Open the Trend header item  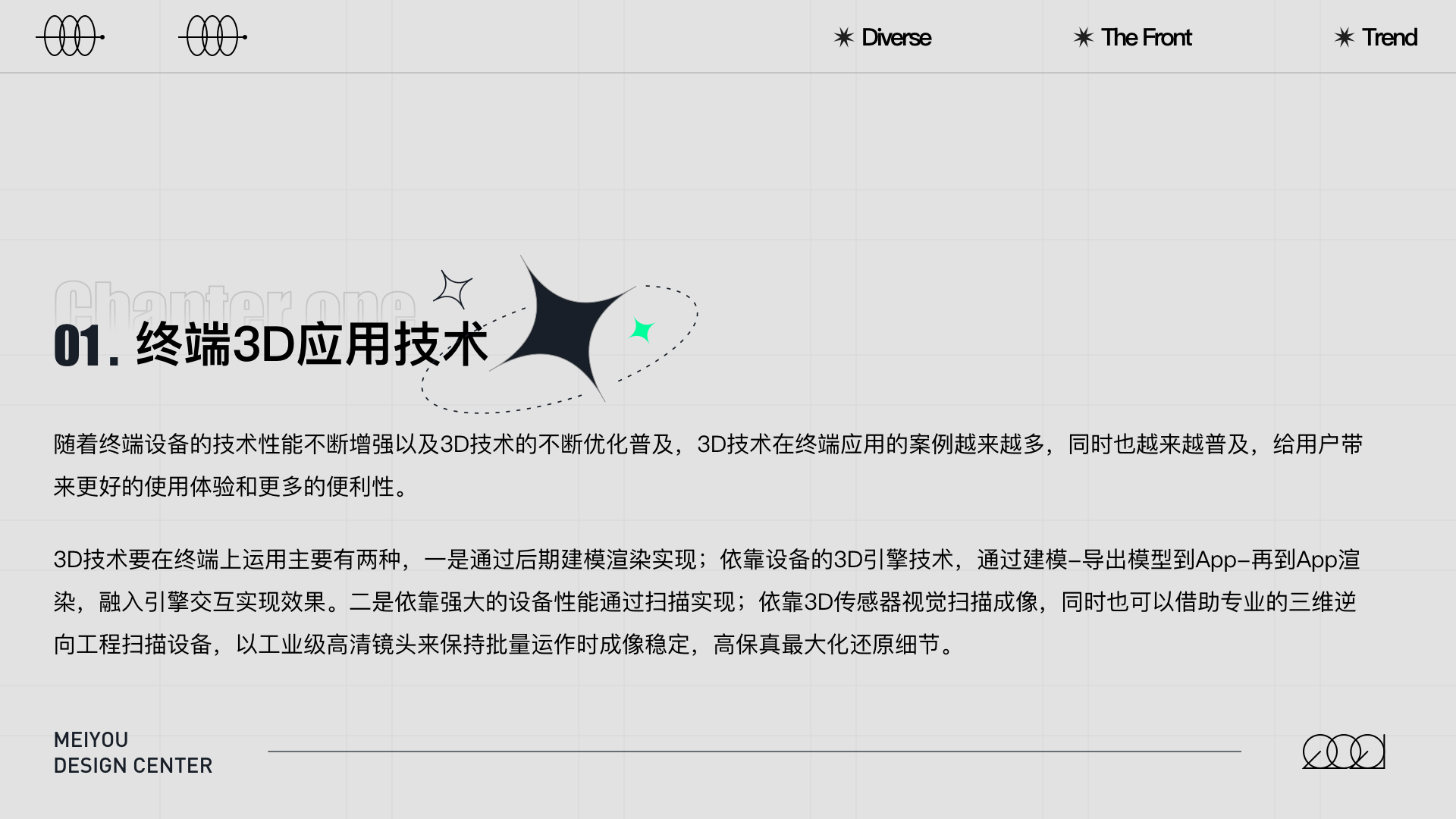(1389, 37)
